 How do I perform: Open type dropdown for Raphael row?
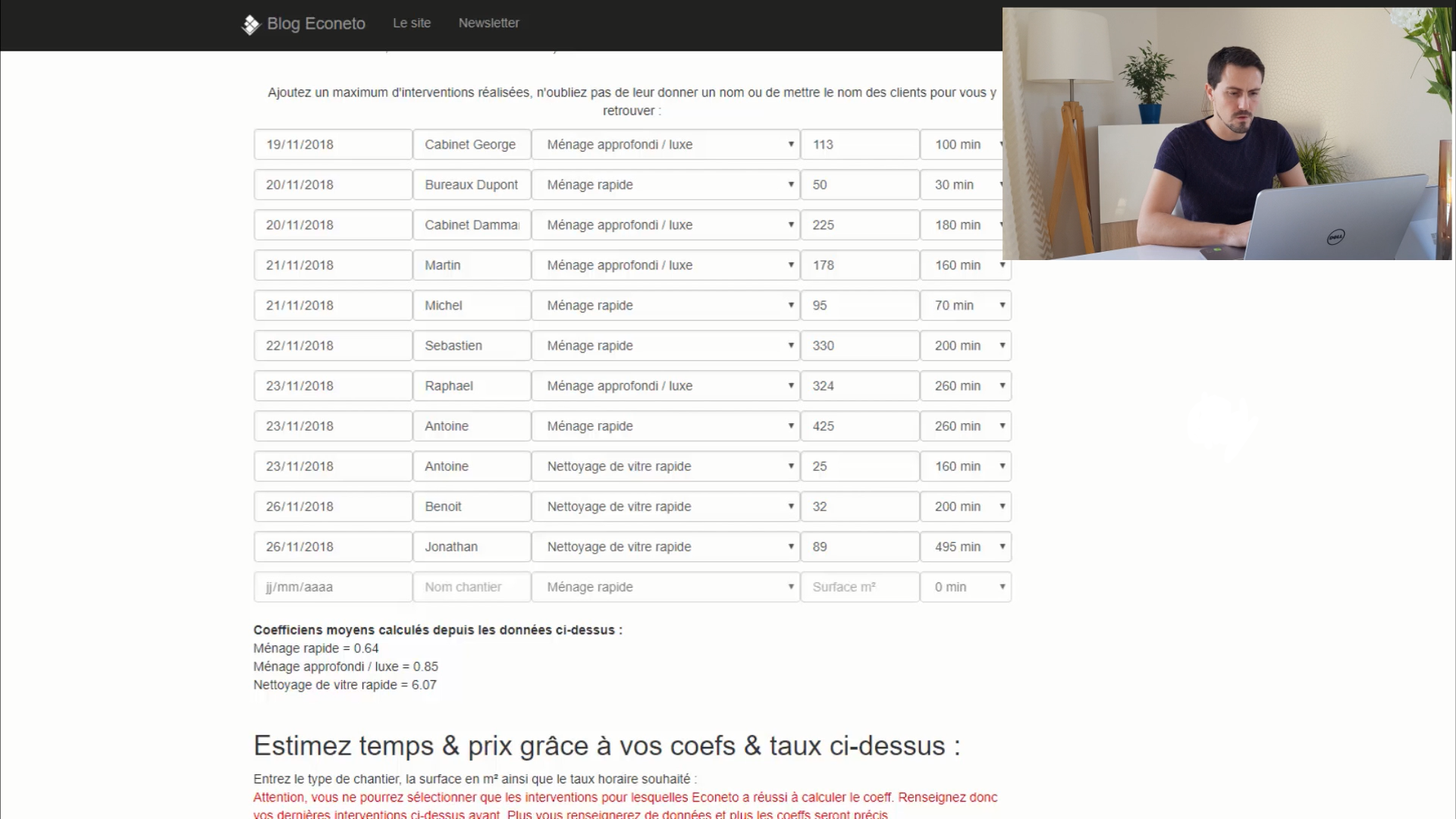[x=666, y=385]
